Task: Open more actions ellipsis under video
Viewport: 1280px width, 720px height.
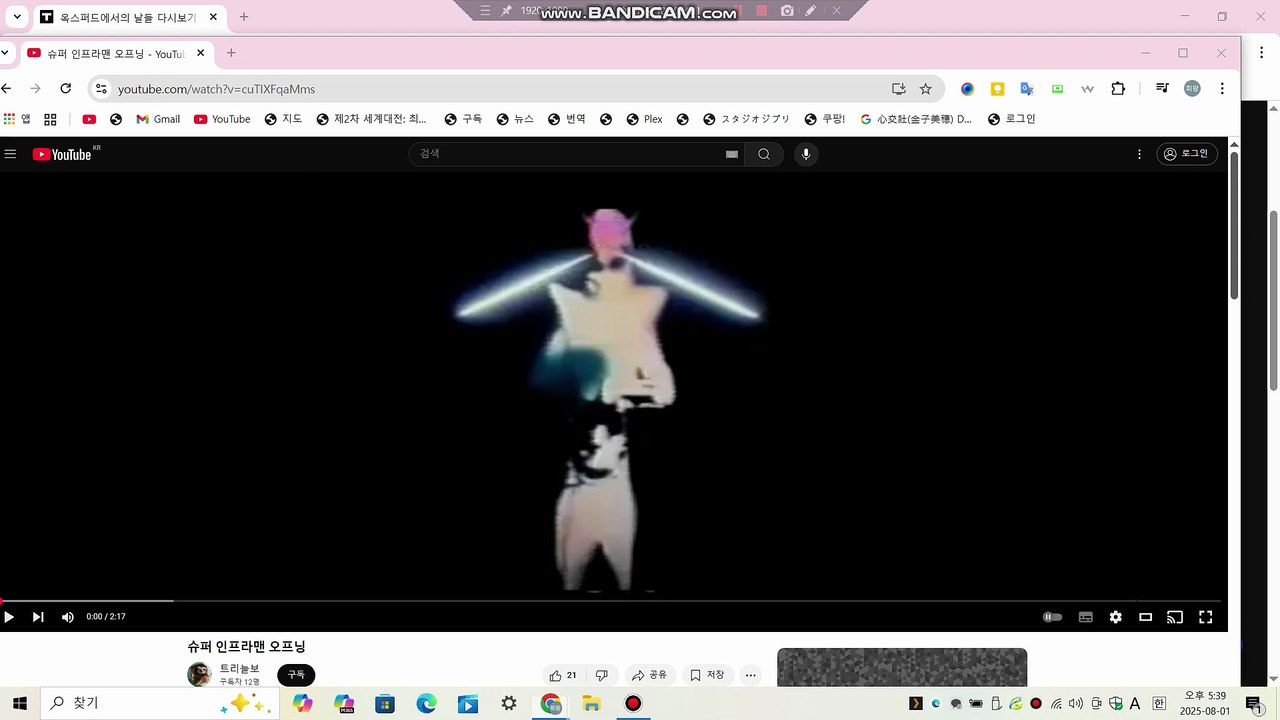Action: [x=751, y=675]
